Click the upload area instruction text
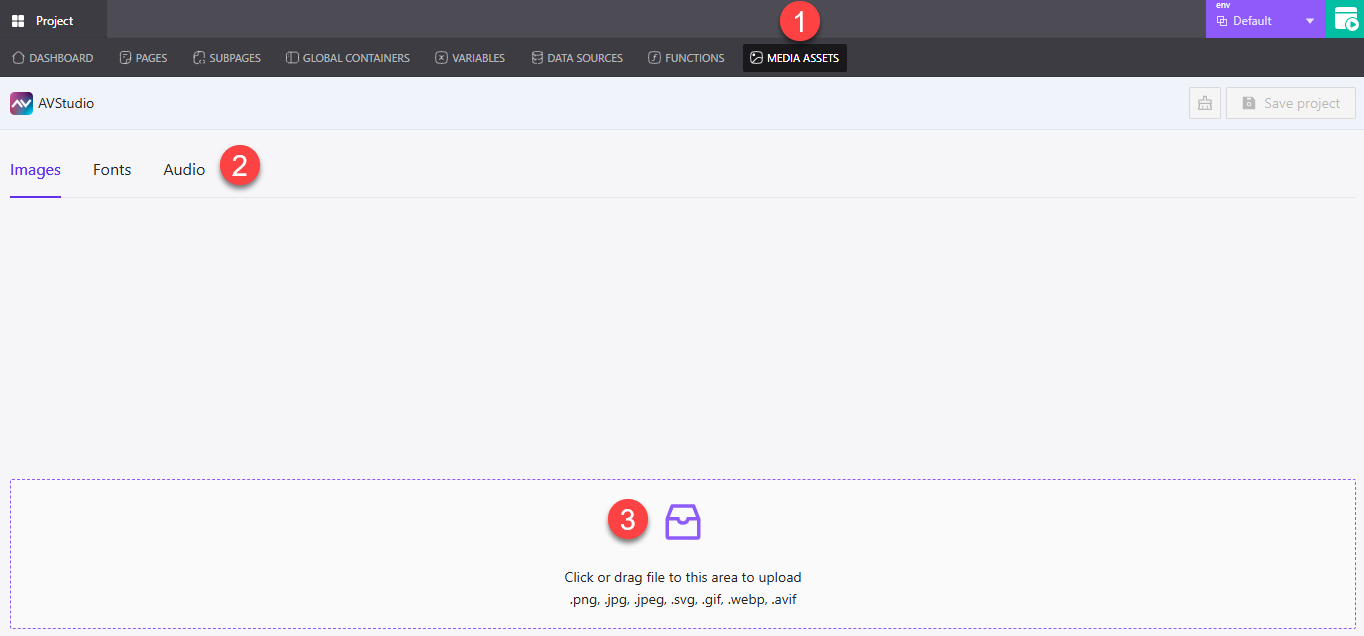 click(682, 578)
